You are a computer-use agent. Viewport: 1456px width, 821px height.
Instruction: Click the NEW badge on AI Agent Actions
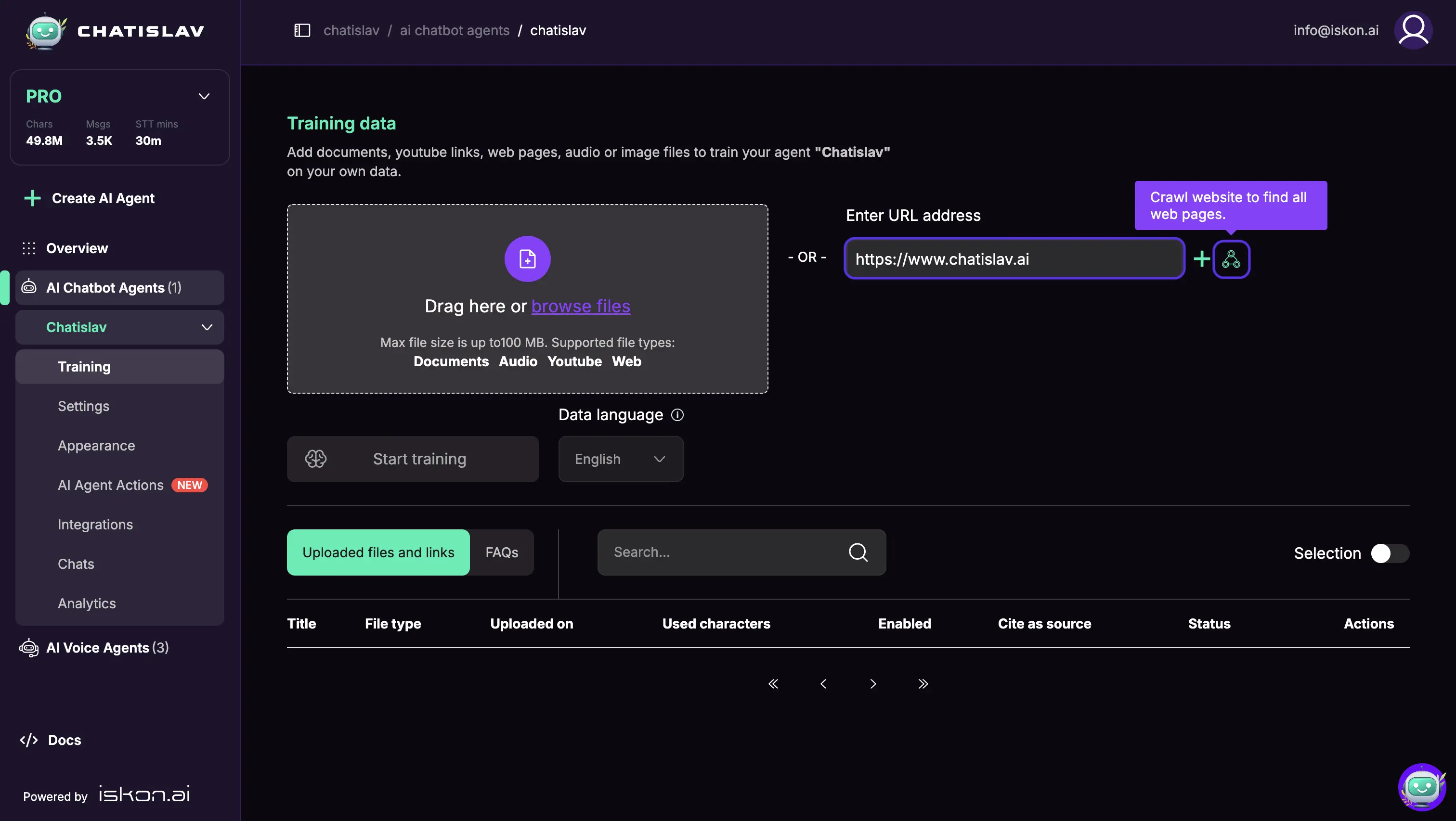(x=189, y=486)
